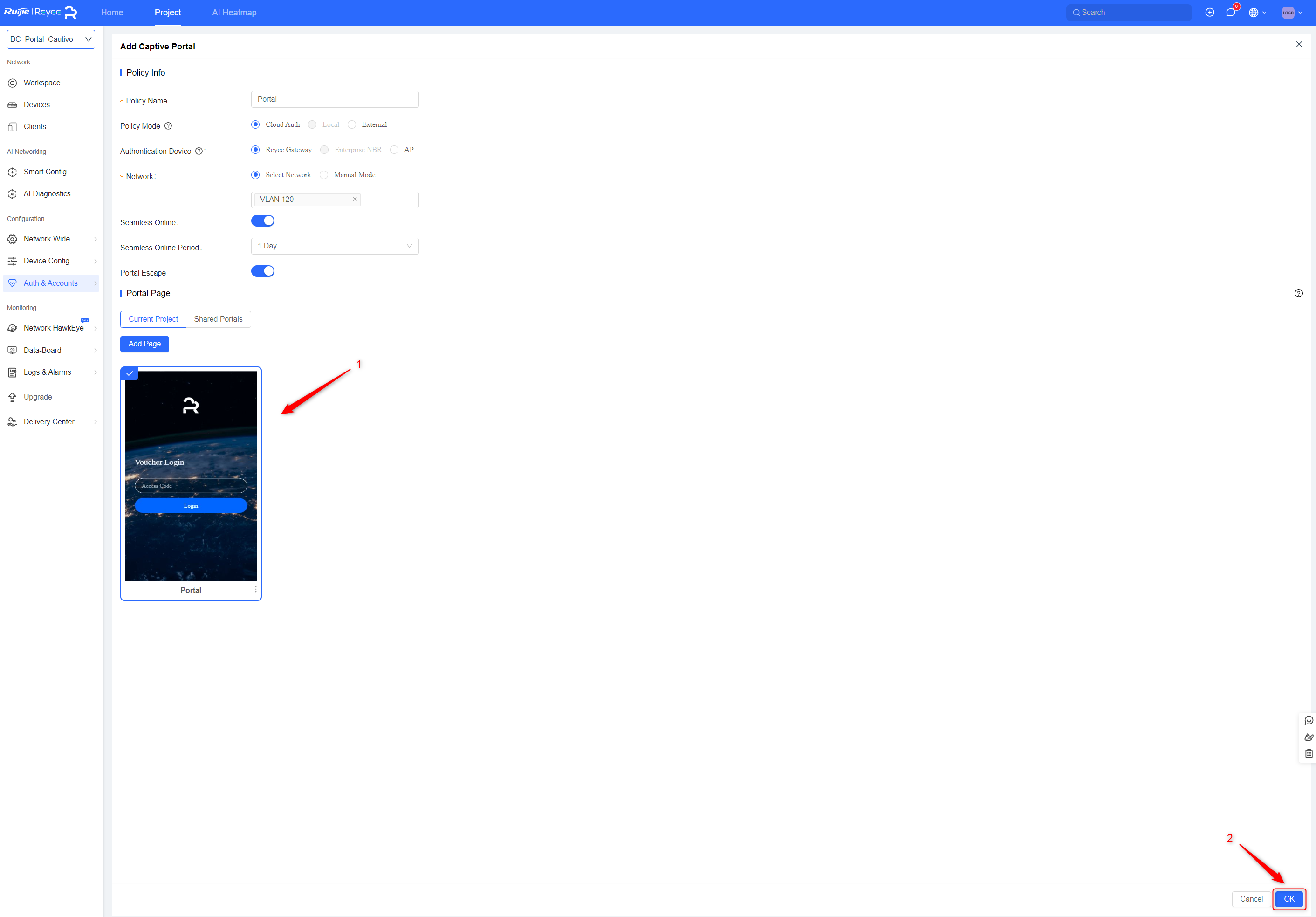Click the Auth & Accounts icon
This screenshot has width=1316, height=917.
(x=12, y=283)
